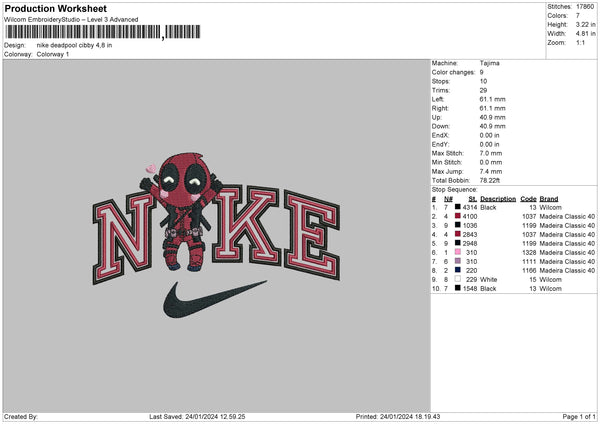This screenshot has width=600, height=424.
Task: Select stitch count 4314 in stop row 1
Action: [470, 207]
